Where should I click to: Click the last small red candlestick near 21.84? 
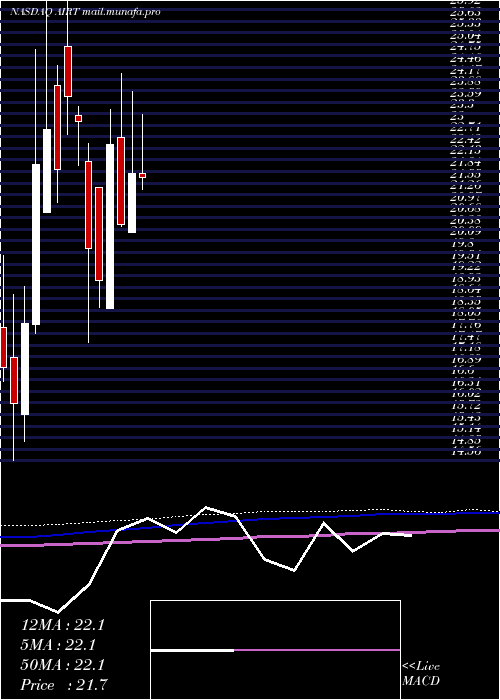tap(142, 175)
